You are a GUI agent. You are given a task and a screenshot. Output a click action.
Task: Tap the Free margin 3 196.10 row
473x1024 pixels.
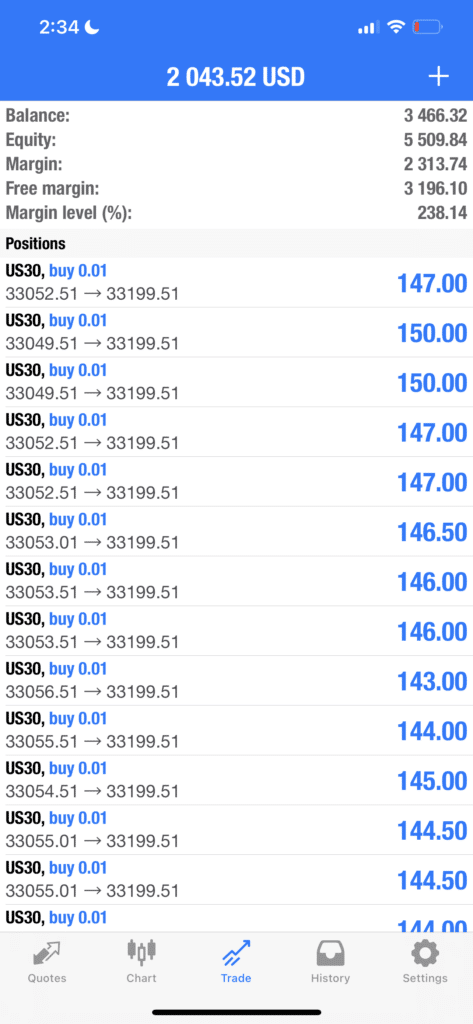tap(236, 189)
